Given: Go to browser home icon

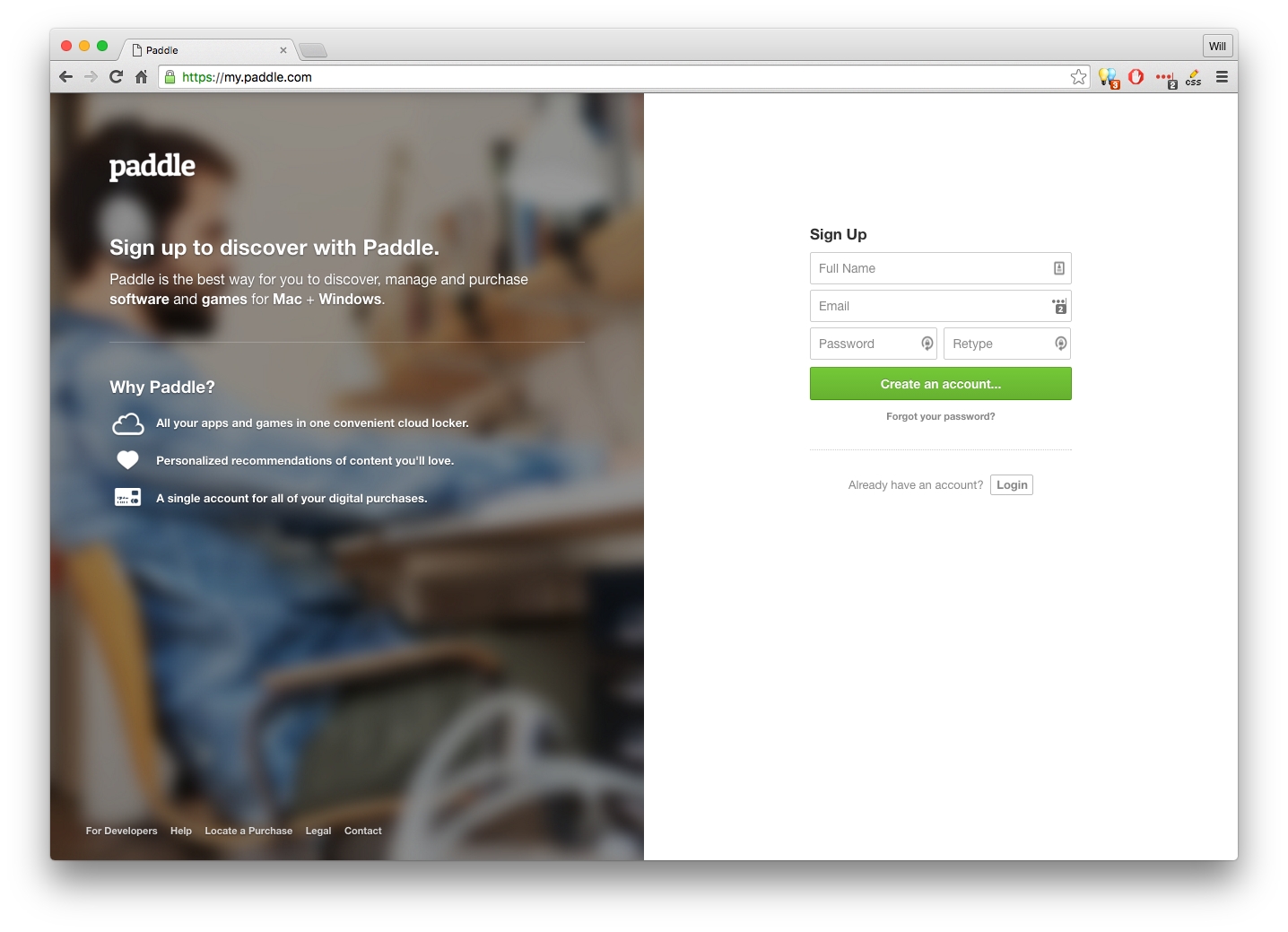Looking at the screenshot, I should (141, 77).
